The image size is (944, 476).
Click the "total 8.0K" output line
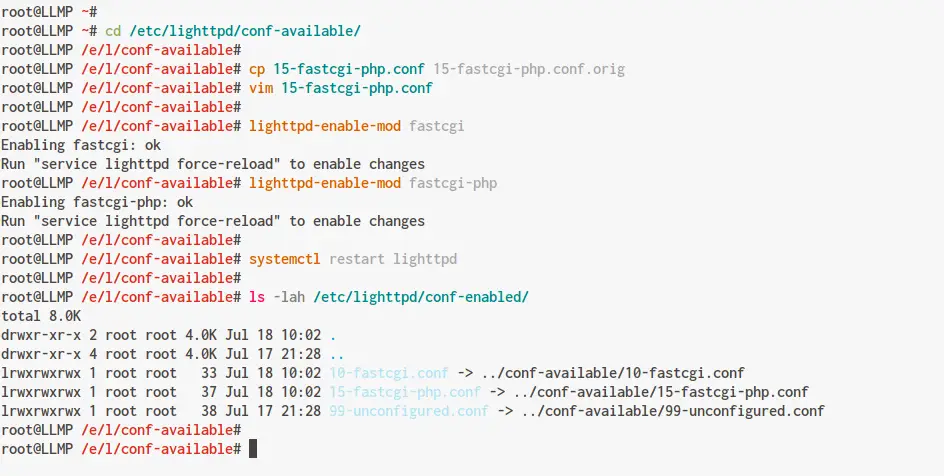tap(40, 316)
